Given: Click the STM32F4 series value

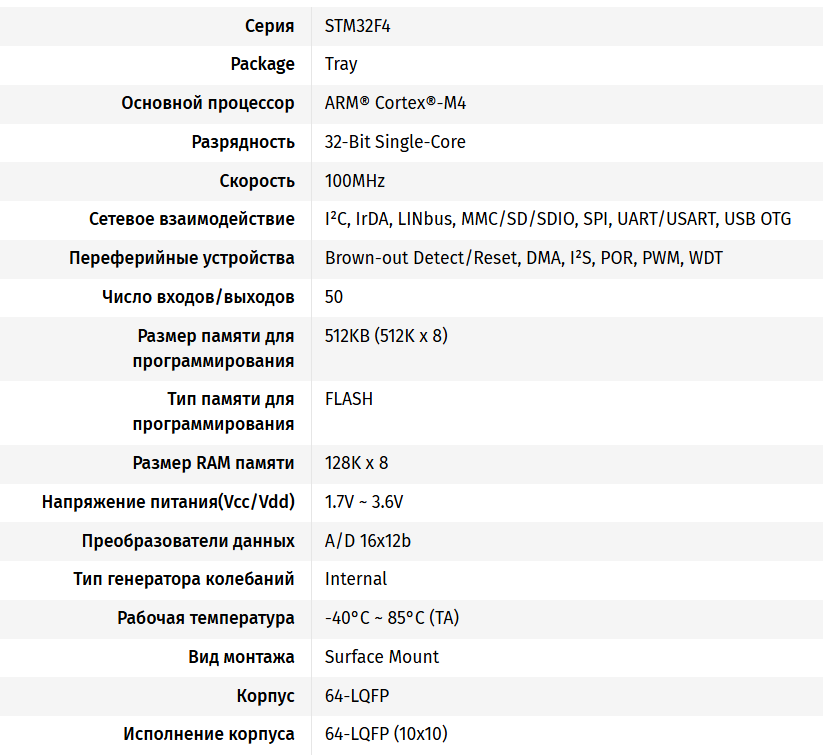Looking at the screenshot, I should pyautogui.click(x=357, y=26).
